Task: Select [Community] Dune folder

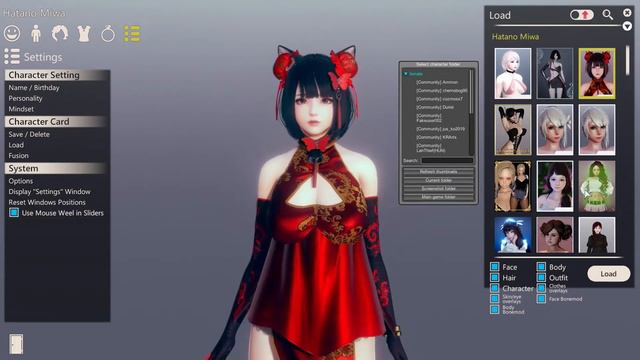Action: point(435,107)
